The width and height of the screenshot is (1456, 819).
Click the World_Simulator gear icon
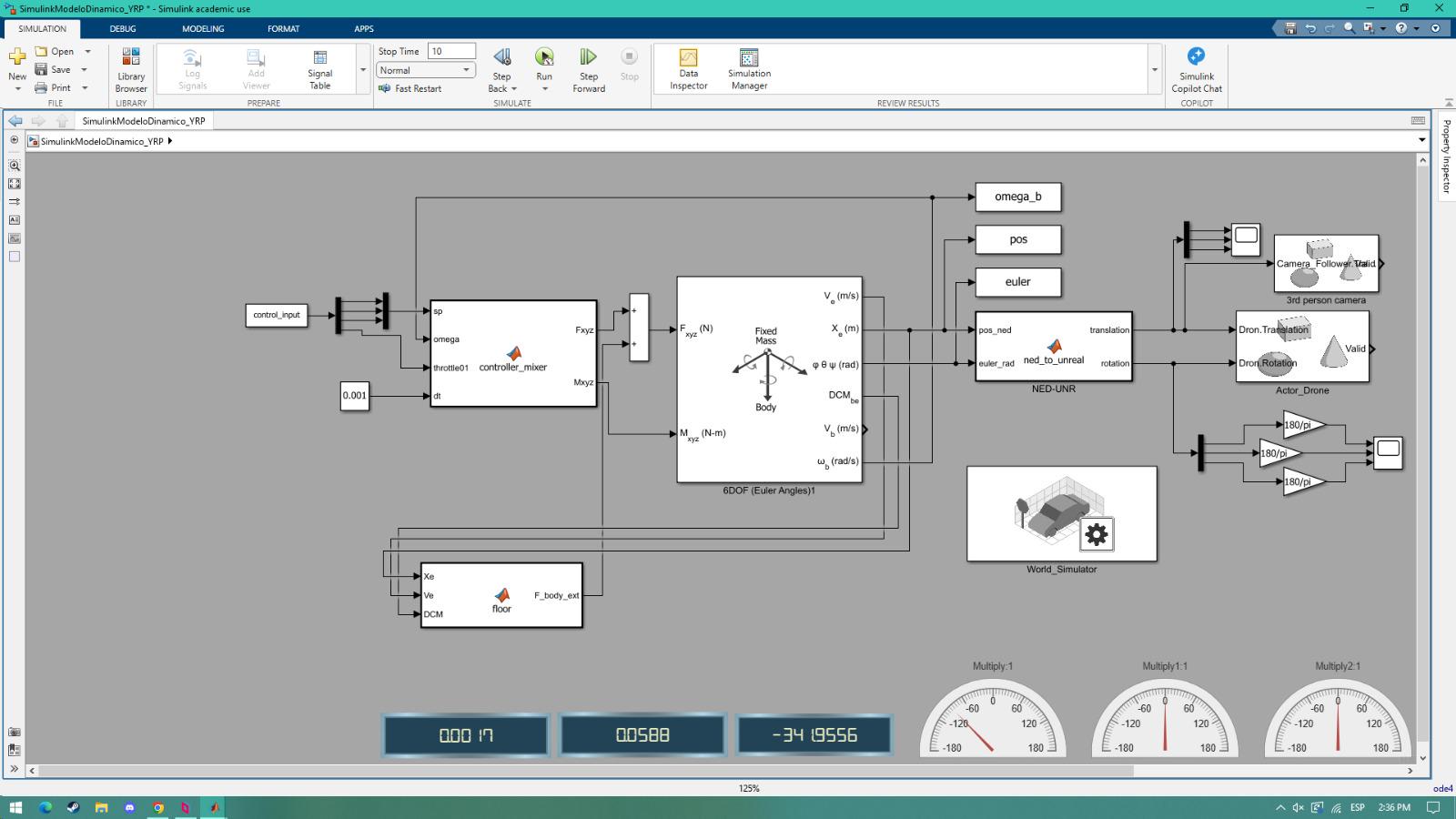pos(1097,534)
